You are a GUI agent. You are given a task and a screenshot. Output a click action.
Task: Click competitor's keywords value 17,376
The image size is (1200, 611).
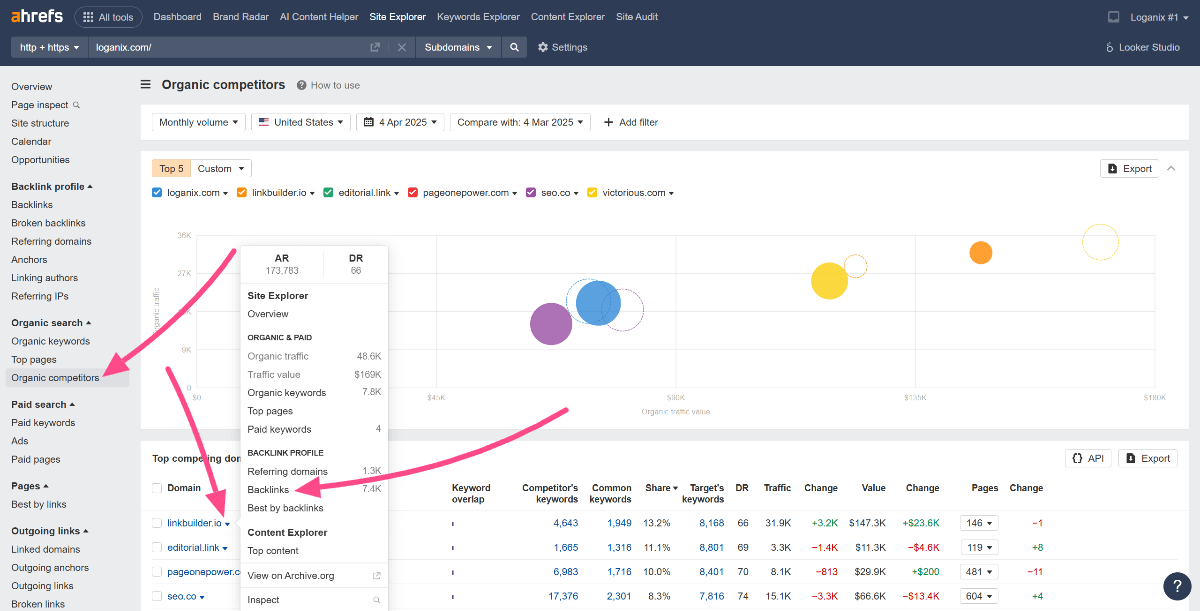[x=563, y=597]
